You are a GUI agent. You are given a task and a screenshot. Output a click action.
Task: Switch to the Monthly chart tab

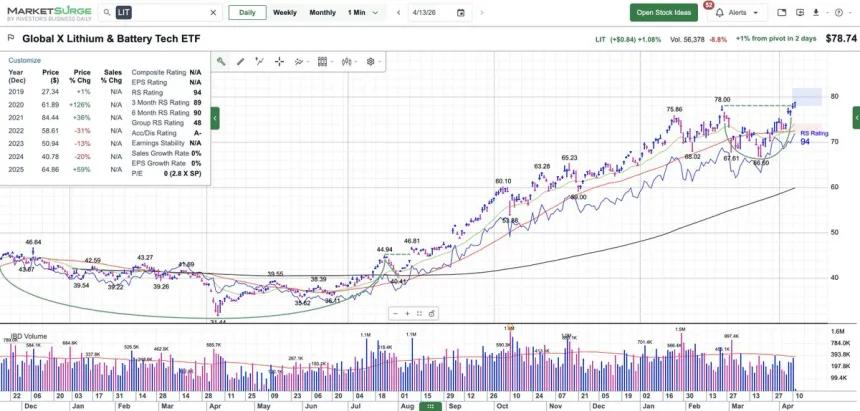point(322,13)
